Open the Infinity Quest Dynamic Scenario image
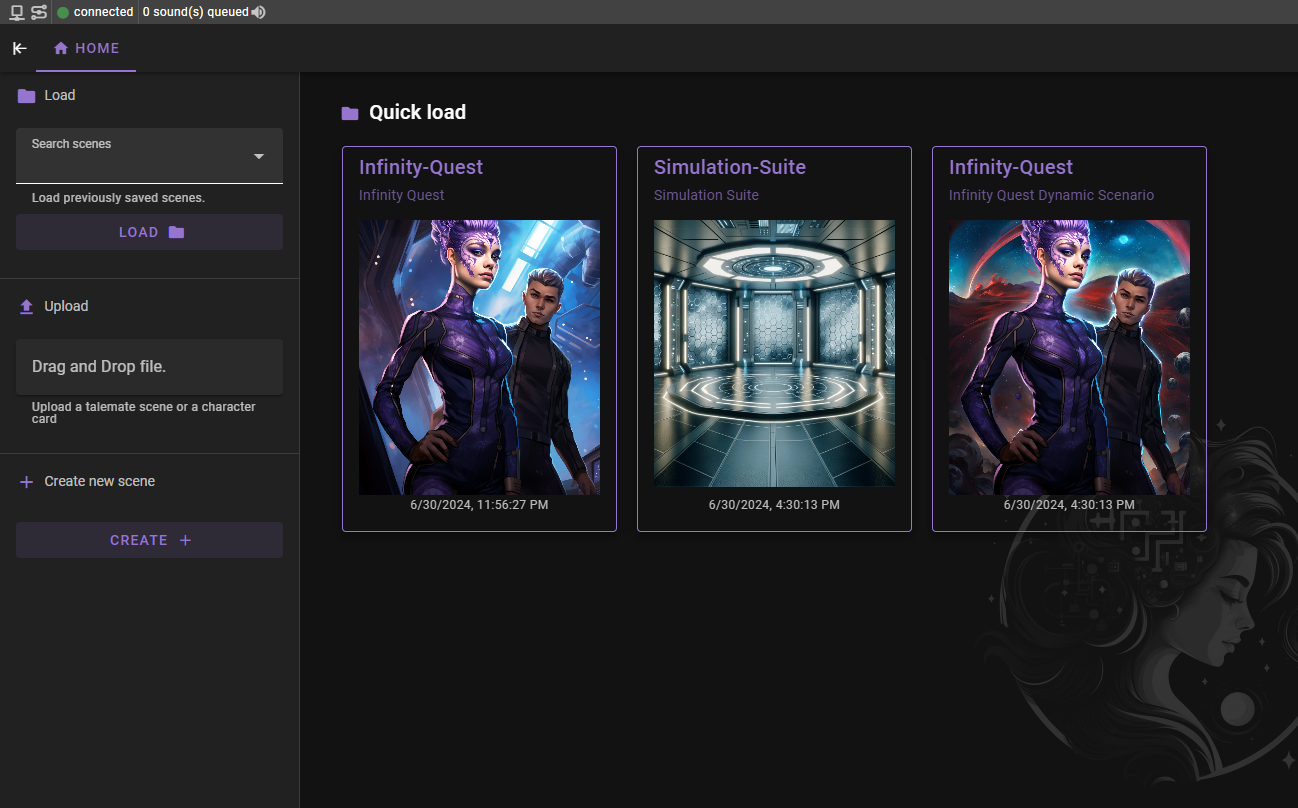Screen dimensions: 1298x808 1069,357
